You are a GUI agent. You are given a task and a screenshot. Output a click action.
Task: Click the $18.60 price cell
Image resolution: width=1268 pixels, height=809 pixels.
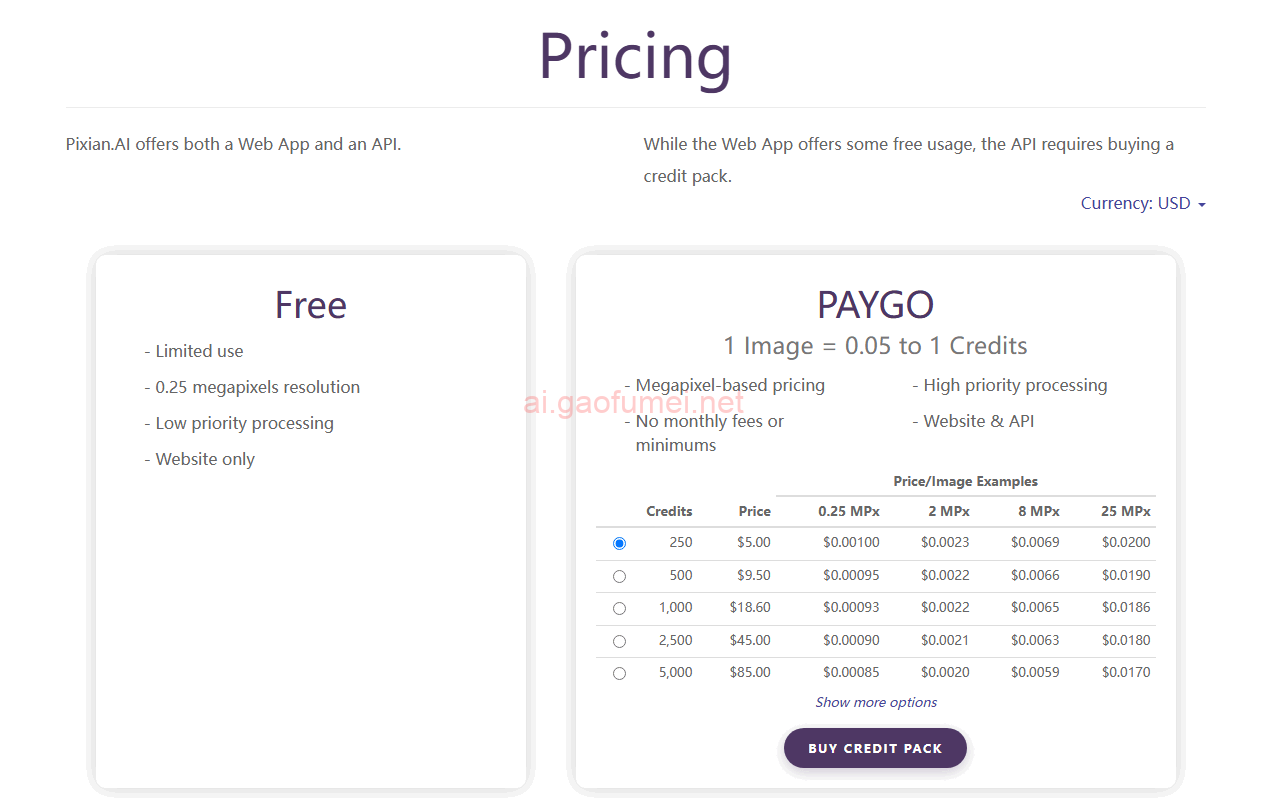click(x=750, y=607)
